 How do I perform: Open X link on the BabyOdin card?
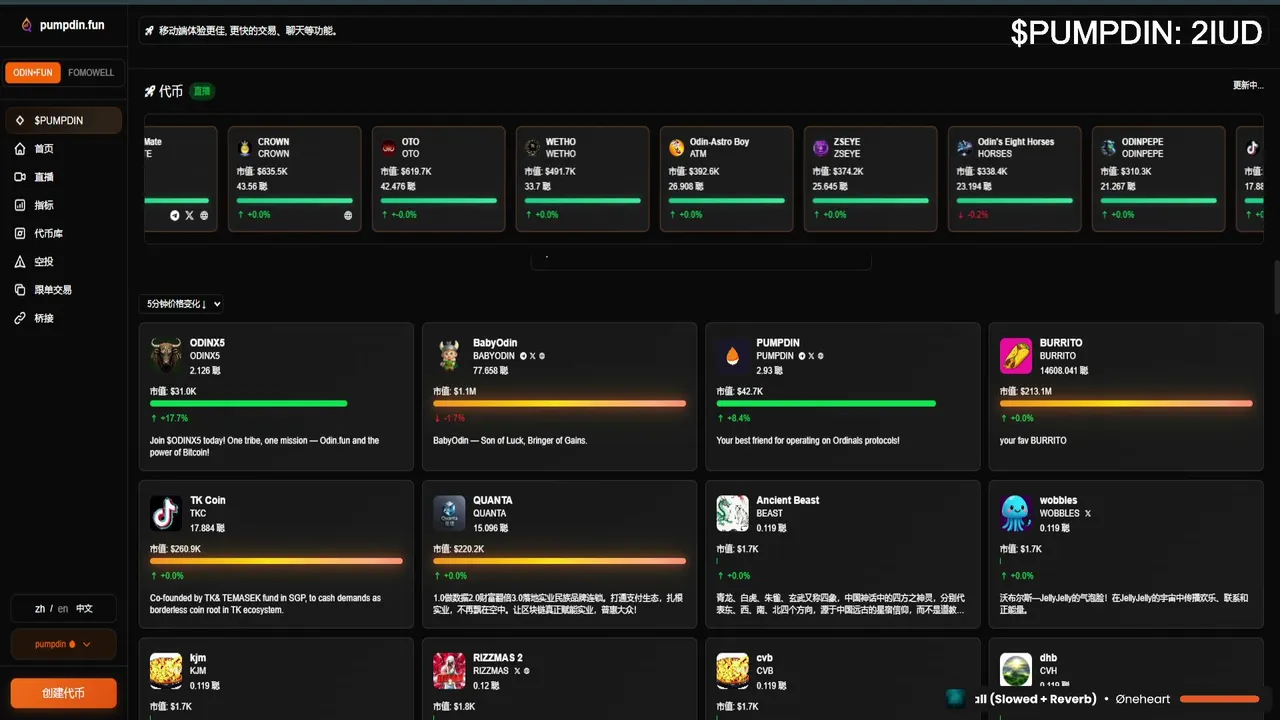click(532, 356)
